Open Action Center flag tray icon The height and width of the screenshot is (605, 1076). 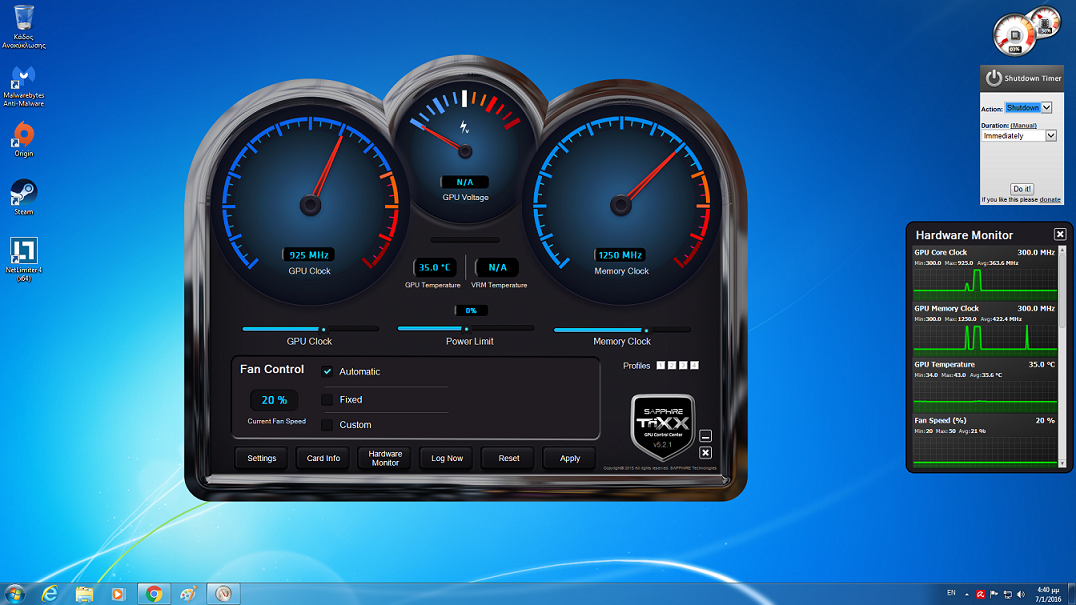coord(994,594)
